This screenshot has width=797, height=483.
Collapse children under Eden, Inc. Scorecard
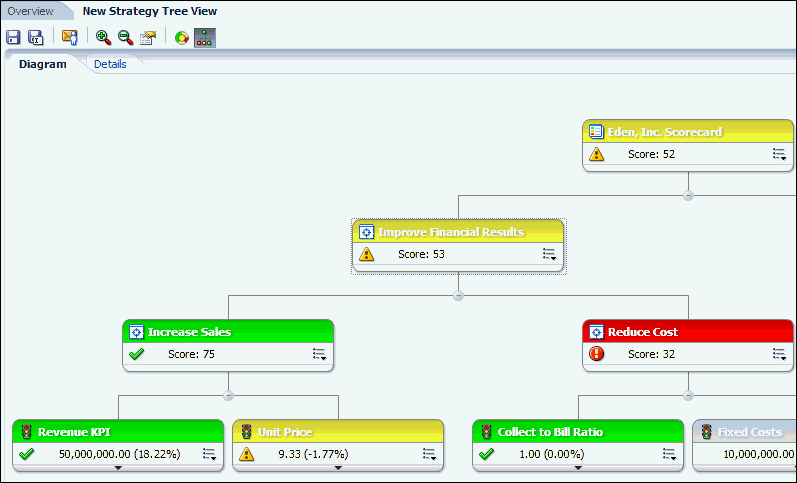(x=688, y=196)
